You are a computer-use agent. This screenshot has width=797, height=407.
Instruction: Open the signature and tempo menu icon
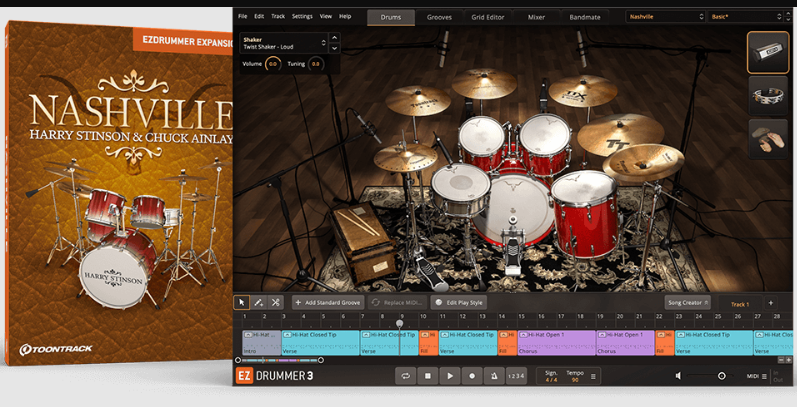(593, 377)
